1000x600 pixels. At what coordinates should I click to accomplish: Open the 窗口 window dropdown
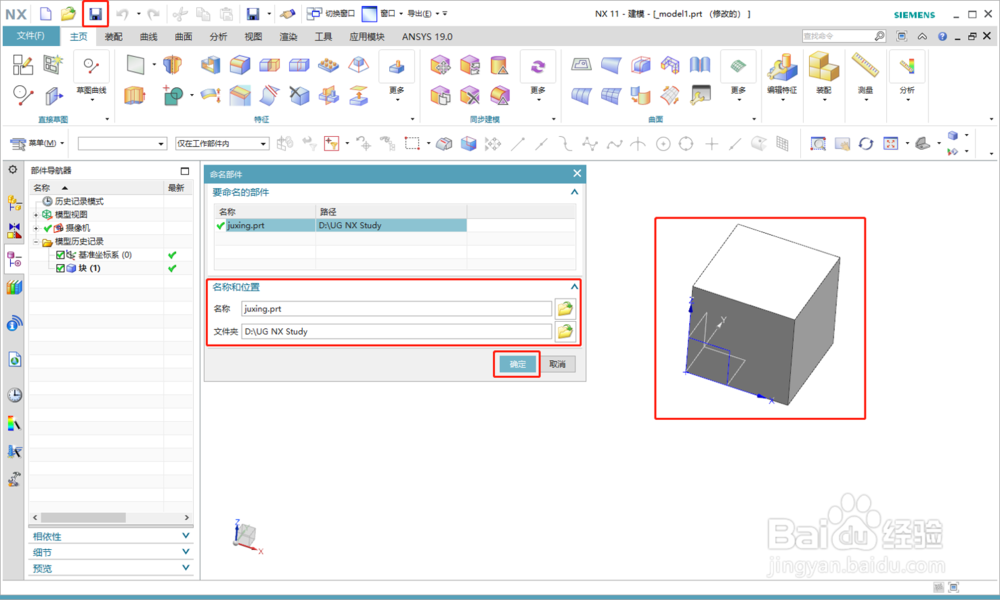[x=383, y=13]
